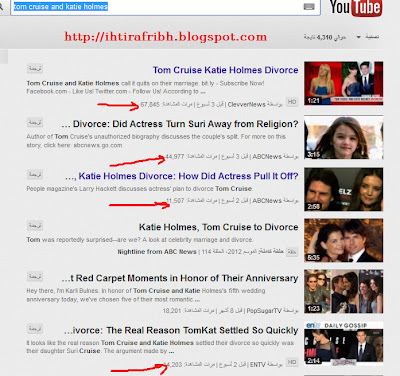The height and width of the screenshot is (376, 400).
Task: Click translate button beside How Did Actress Pull It Off
Action: (35, 174)
